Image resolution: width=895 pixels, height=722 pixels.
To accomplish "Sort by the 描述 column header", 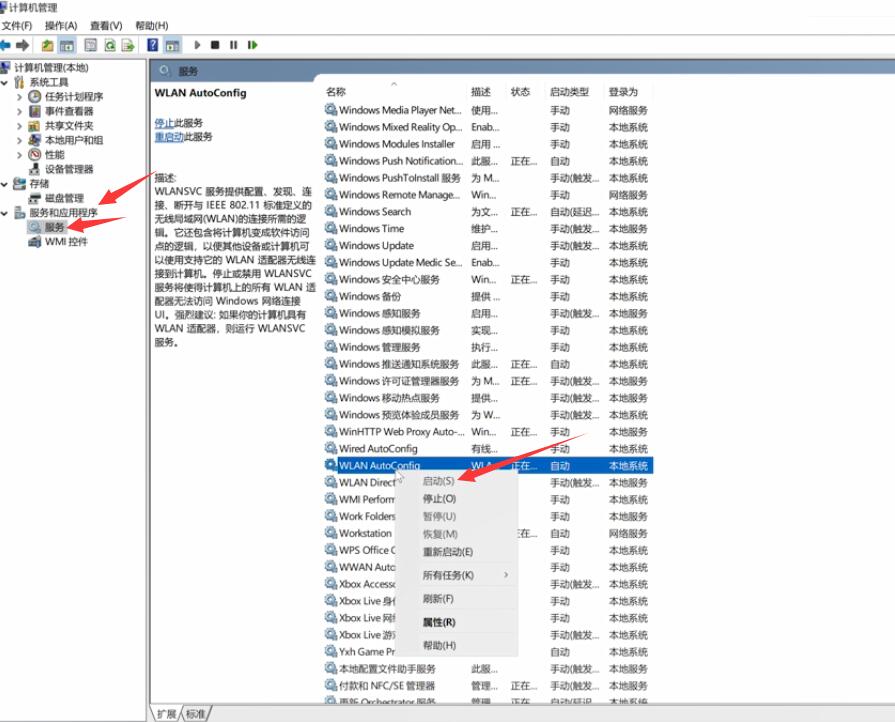I will [x=481, y=91].
